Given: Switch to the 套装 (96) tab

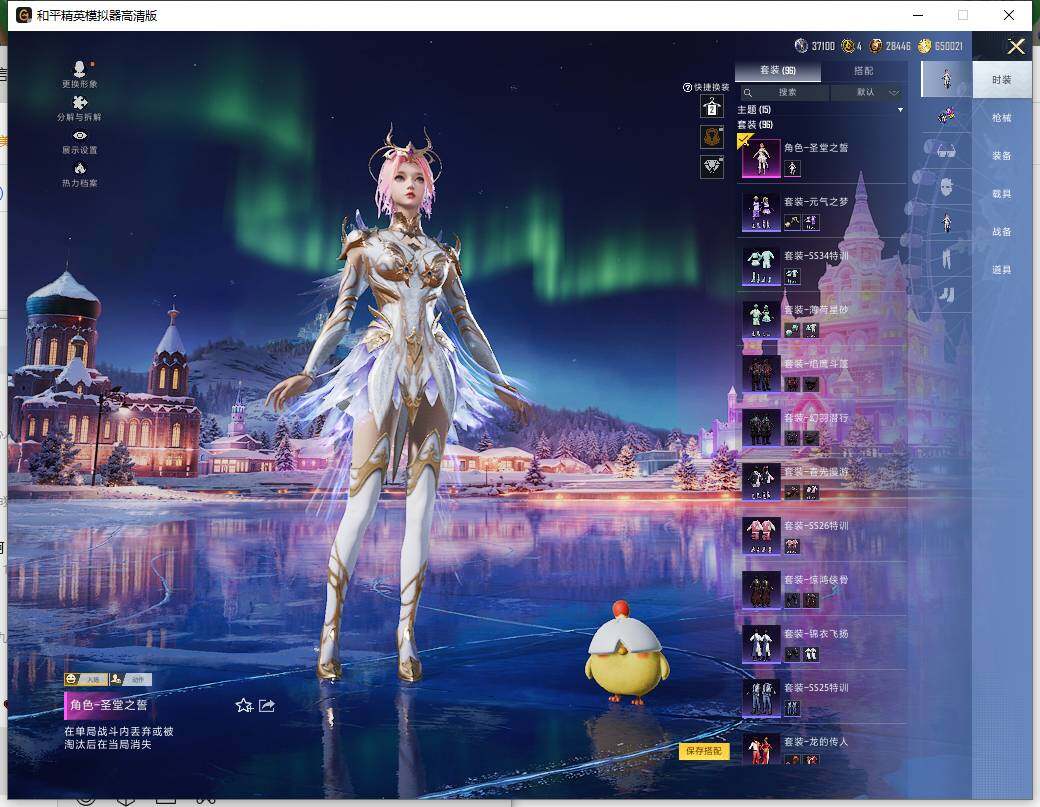Looking at the screenshot, I should click(x=778, y=70).
